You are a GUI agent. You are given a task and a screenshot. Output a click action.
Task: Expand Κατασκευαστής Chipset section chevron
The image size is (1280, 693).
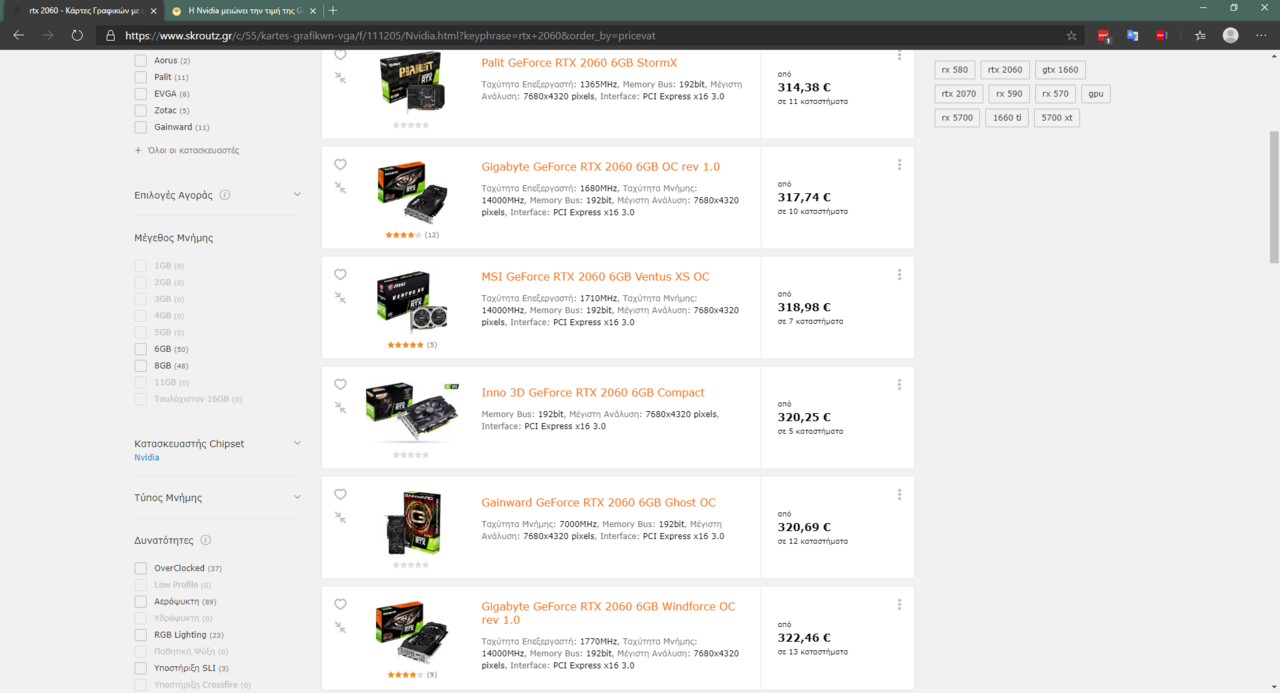click(x=297, y=443)
